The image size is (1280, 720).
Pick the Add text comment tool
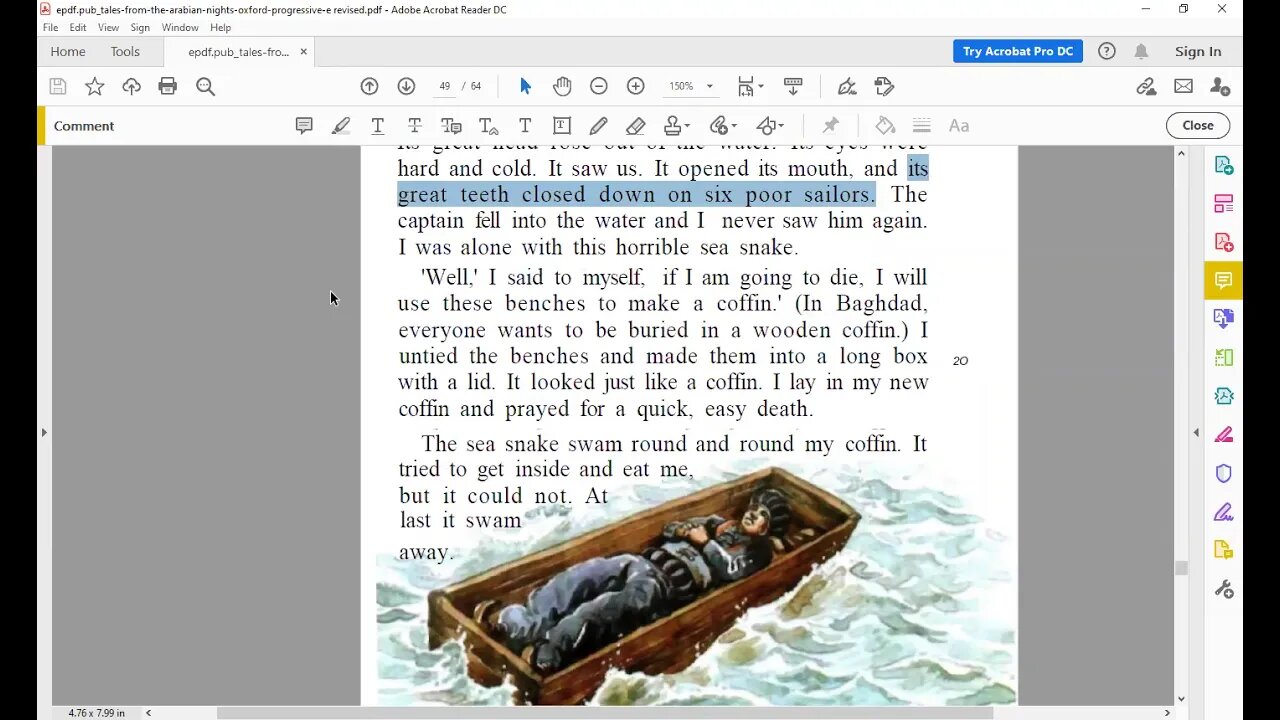coord(525,125)
